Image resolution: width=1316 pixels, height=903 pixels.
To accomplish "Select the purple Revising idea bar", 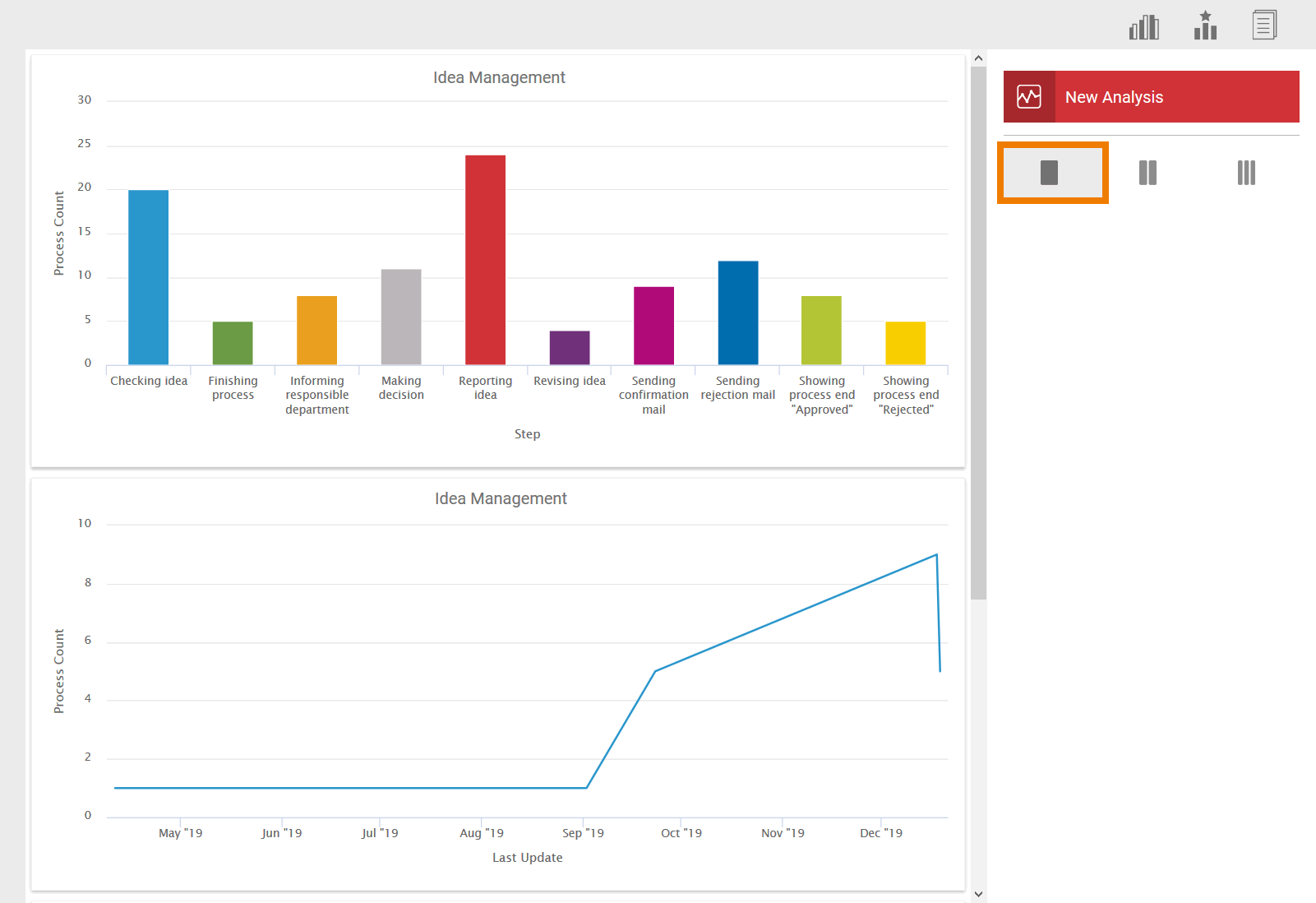I will [570, 348].
